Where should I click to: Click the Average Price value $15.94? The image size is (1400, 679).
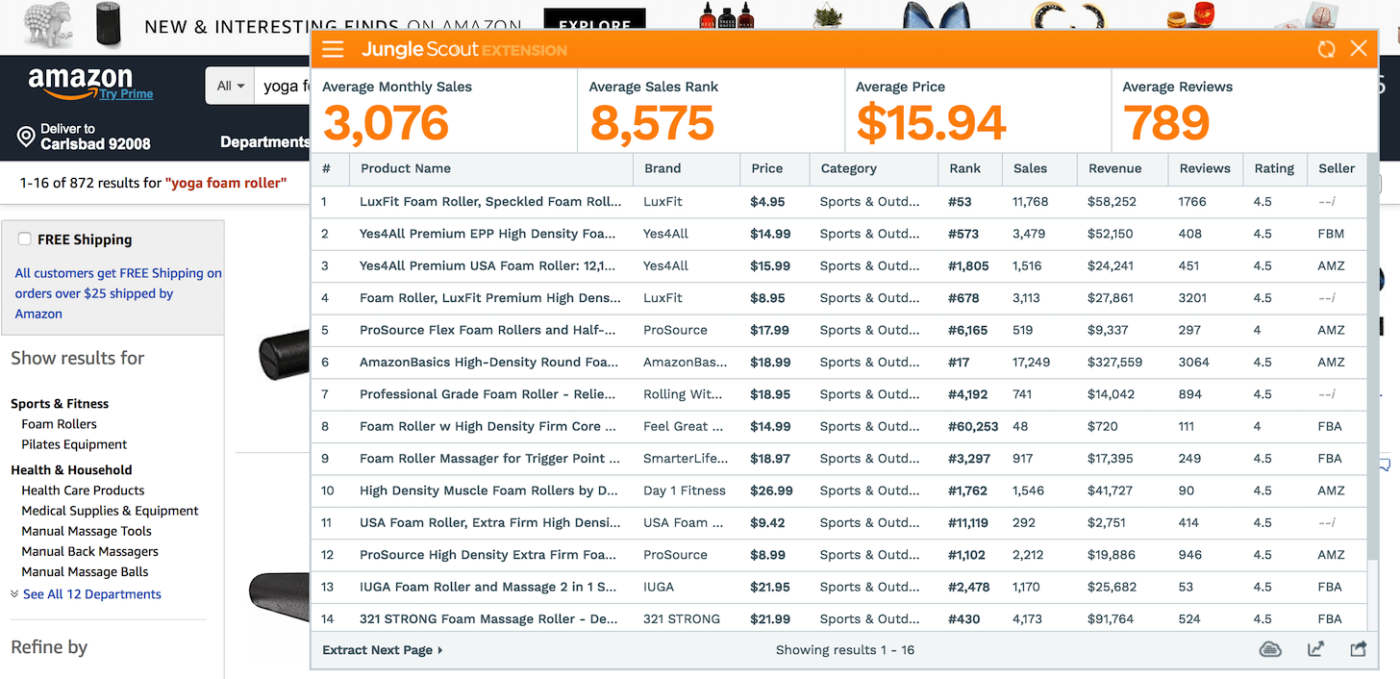tap(931, 123)
